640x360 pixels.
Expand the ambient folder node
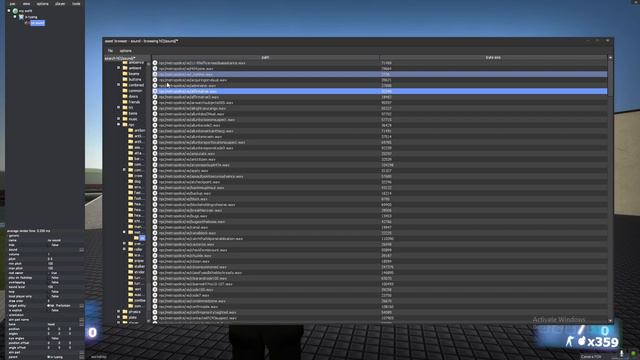pos(119,68)
